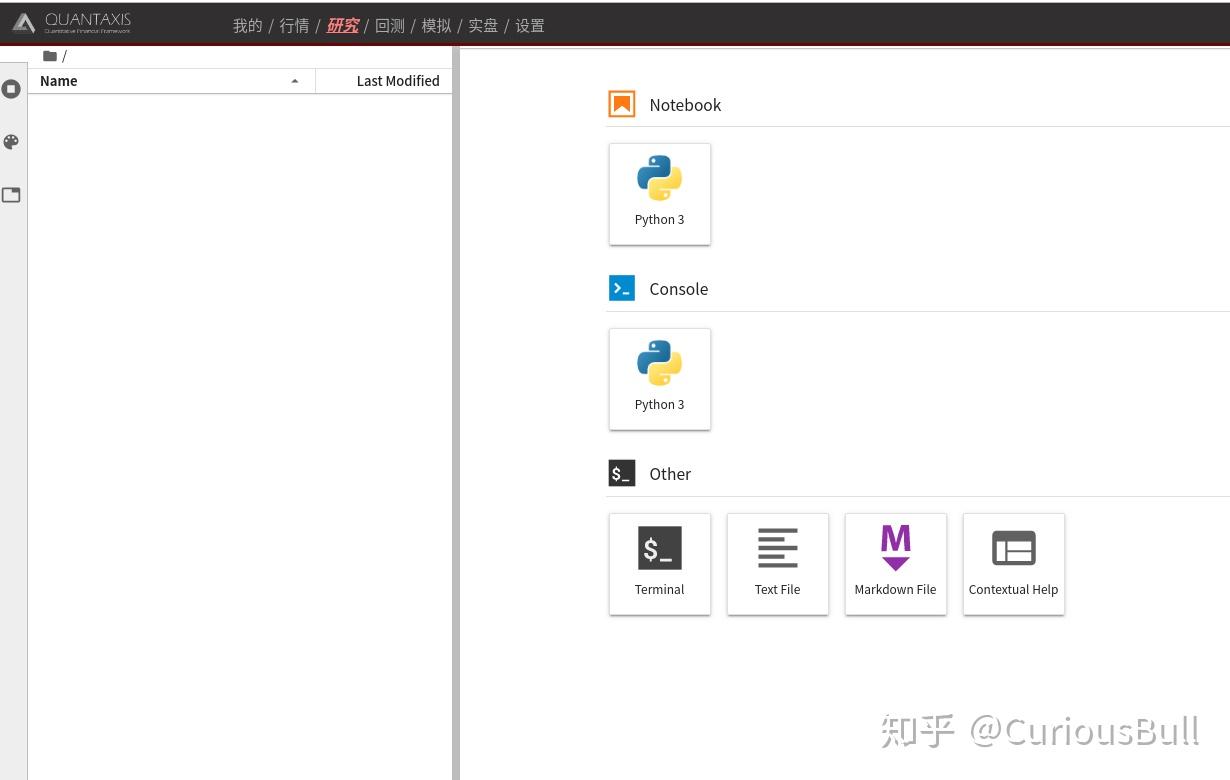Go to the 回测 section
The width and height of the screenshot is (1230, 780).
[389, 26]
